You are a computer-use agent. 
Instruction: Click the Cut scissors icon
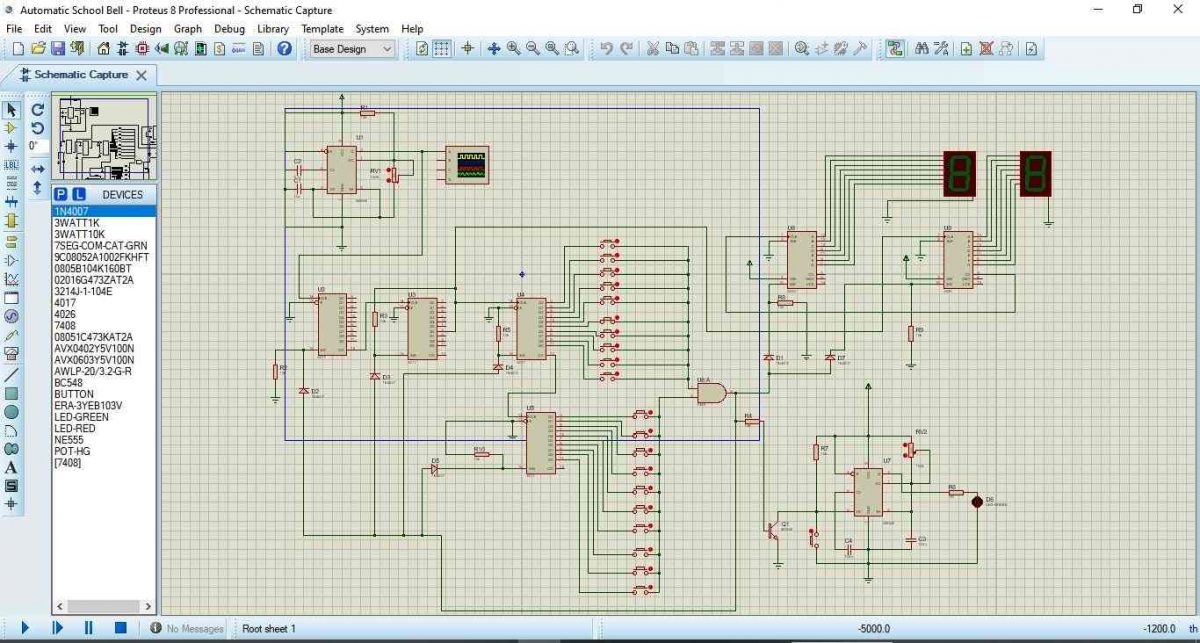pyautogui.click(x=653, y=49)
